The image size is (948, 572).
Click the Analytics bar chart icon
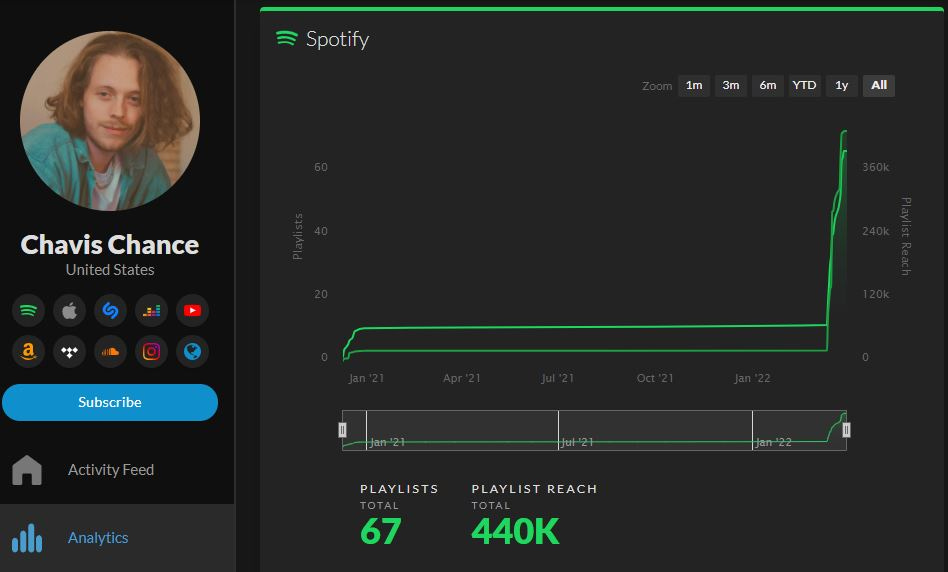tap(27, 538)
